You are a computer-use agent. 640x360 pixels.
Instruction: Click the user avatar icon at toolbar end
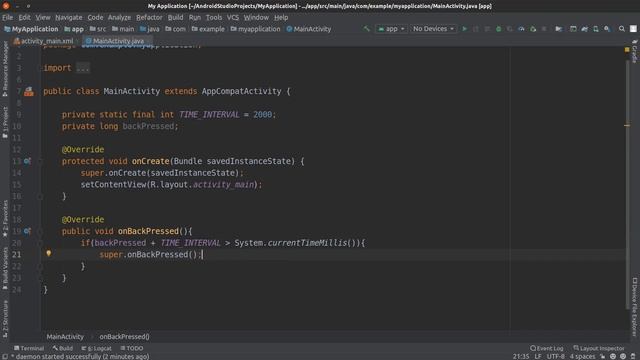[633, 29]
